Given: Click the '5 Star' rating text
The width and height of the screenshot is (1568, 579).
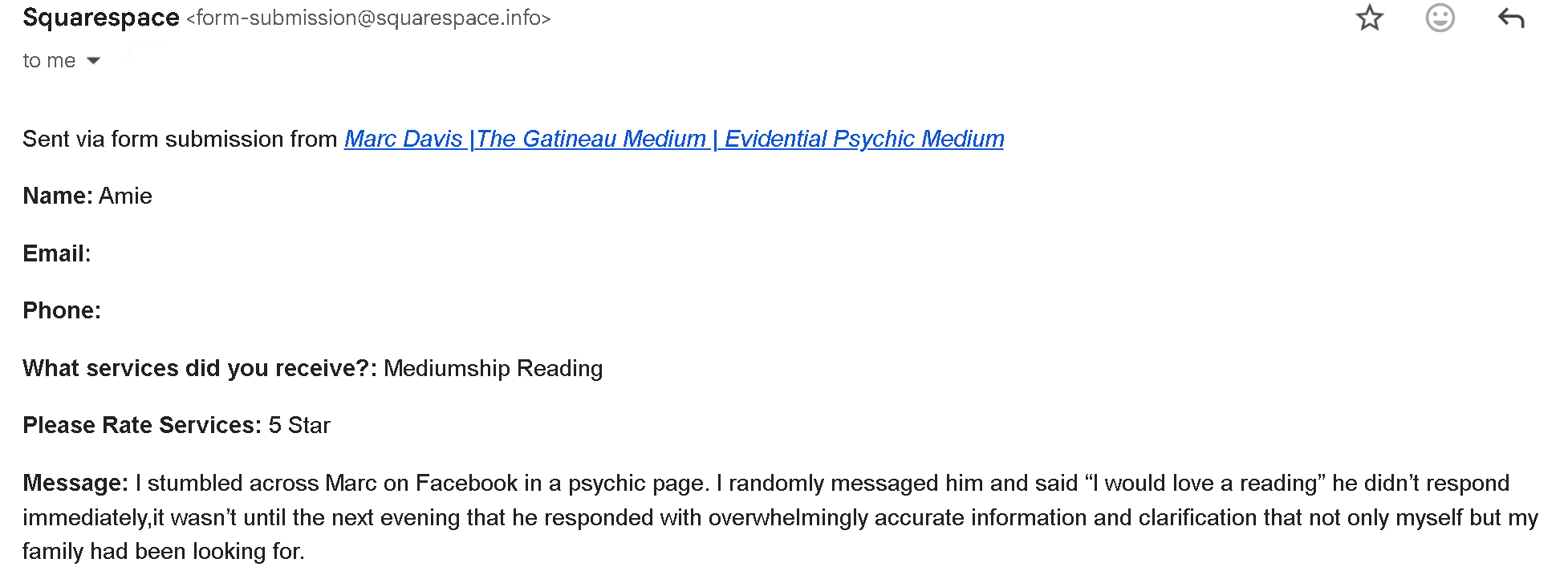Looking at the screenshot, I should 299,425.
